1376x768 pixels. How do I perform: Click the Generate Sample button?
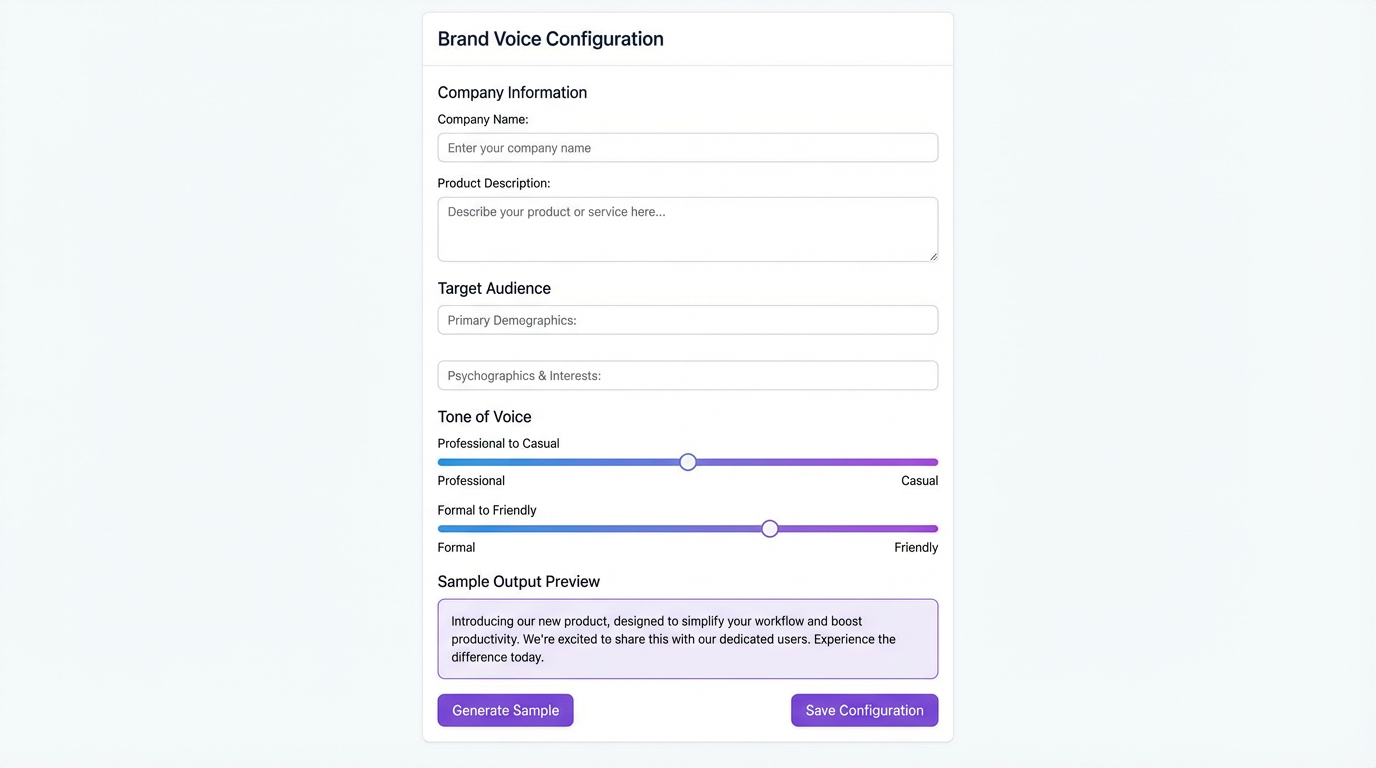click(505, 709)
